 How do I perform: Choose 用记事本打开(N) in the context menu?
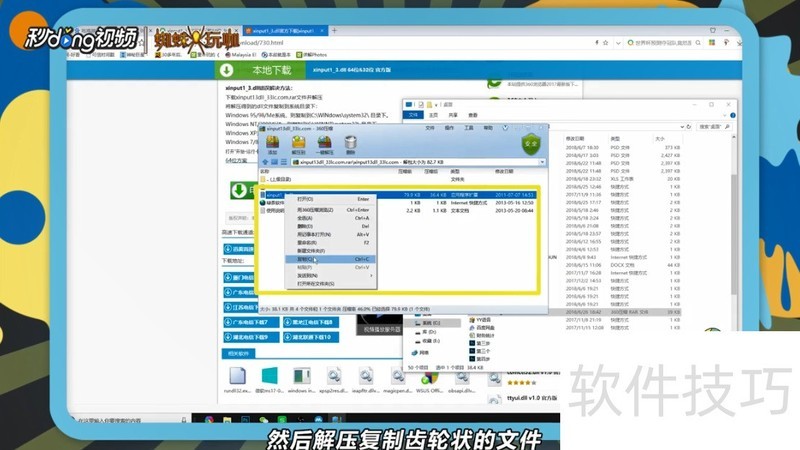[331, 234]
